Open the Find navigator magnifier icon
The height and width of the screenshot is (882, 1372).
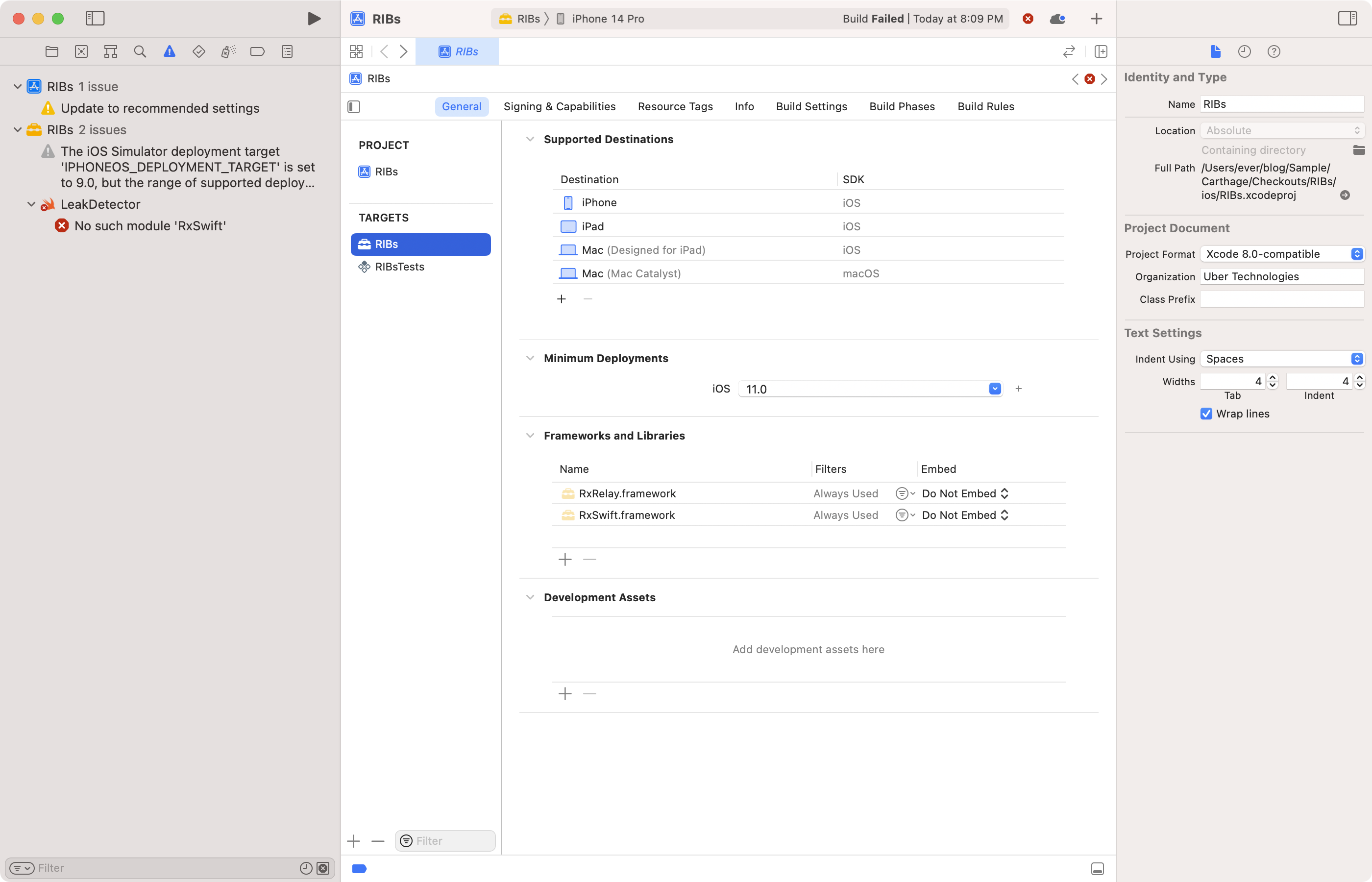(140, 51)
